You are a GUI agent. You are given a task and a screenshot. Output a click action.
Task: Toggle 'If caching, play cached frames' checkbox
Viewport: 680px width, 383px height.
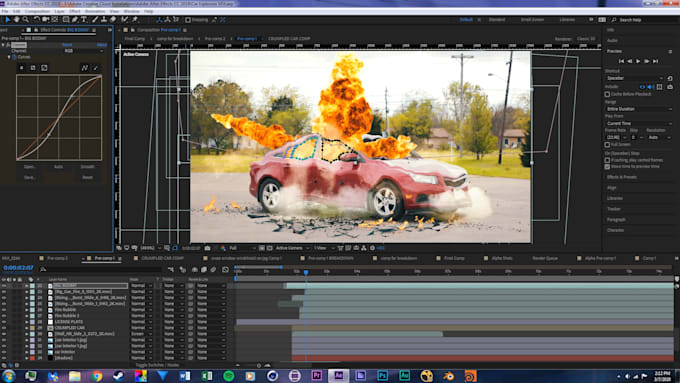tap(607, 160)
